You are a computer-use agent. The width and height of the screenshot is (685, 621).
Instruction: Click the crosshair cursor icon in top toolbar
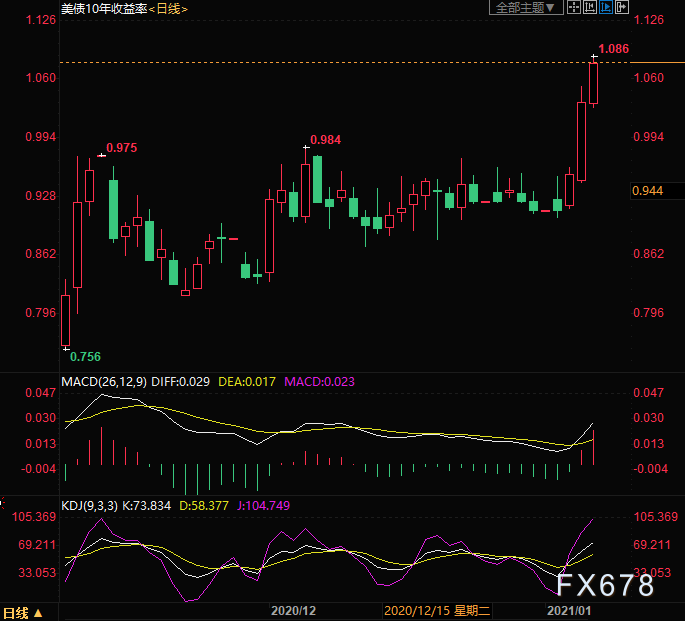[572, 8]
